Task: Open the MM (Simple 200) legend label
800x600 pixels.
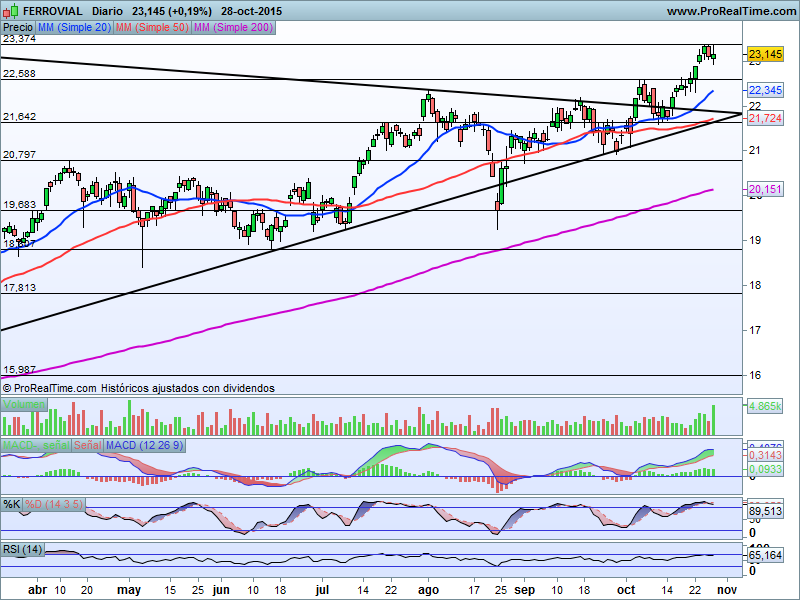Action: 231,27
